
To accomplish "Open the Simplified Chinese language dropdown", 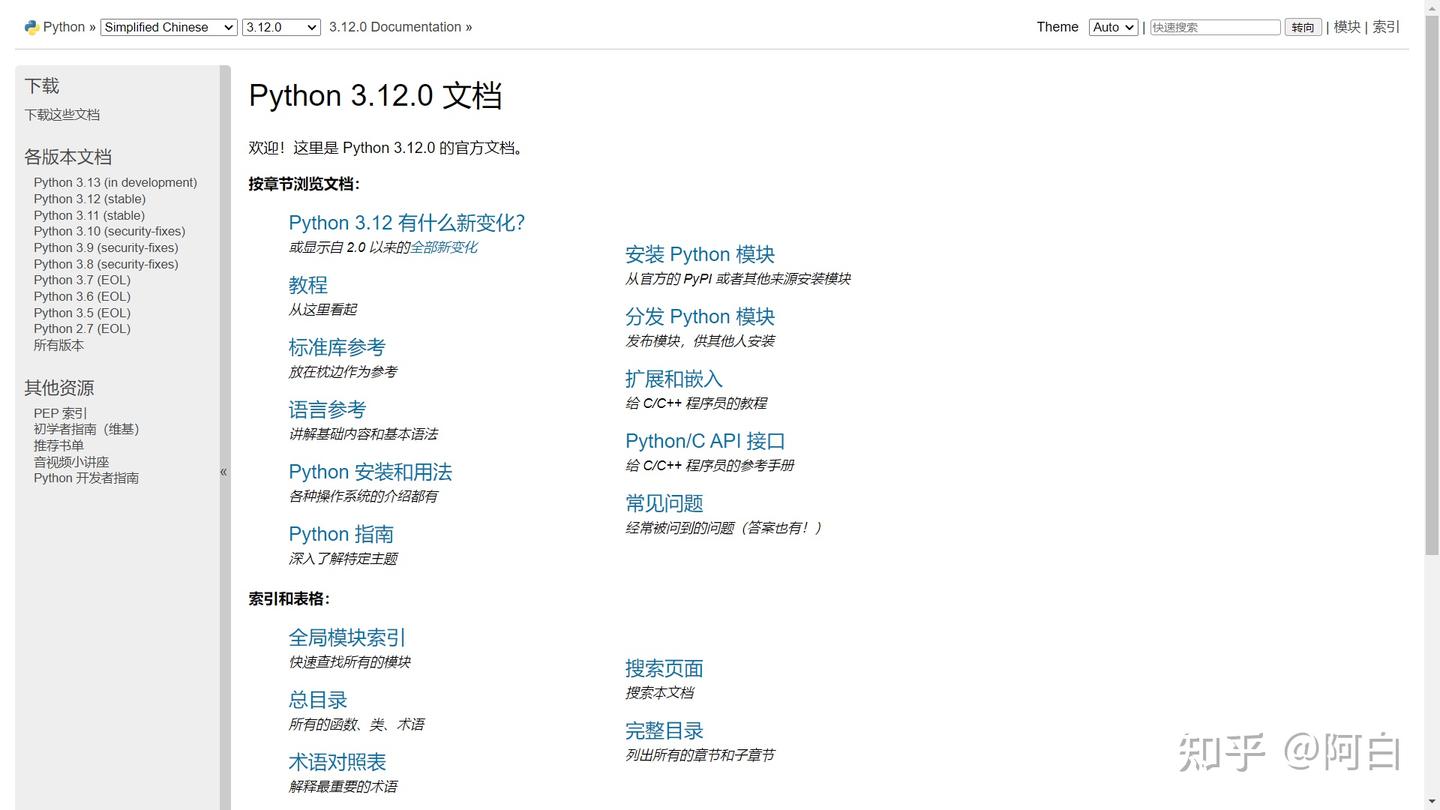I will (x=169, y=27).
